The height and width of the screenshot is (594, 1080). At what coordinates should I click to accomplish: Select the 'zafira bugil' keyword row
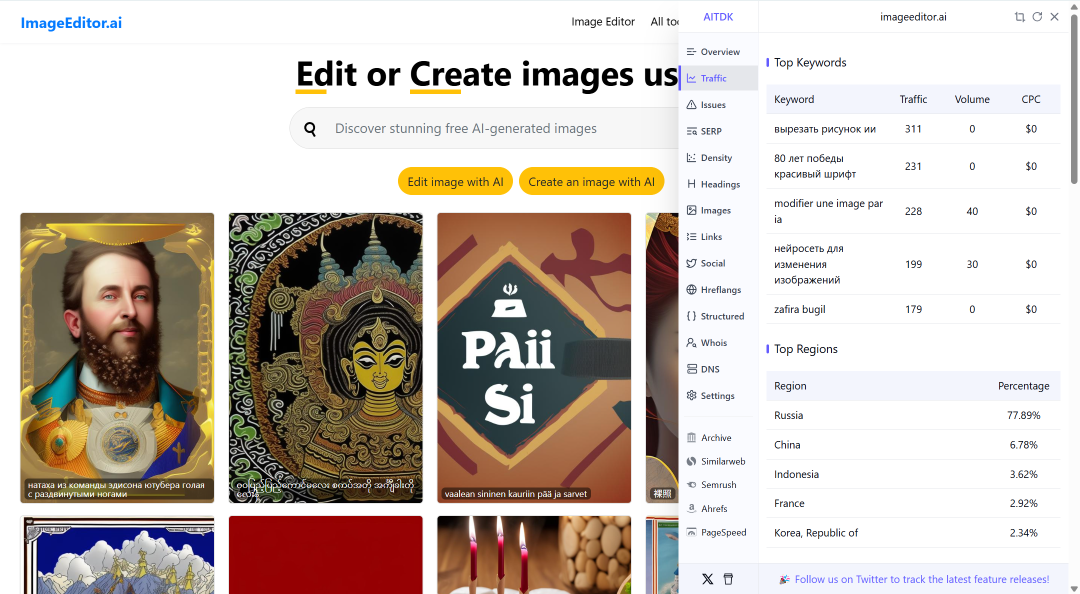coord(913,309)
